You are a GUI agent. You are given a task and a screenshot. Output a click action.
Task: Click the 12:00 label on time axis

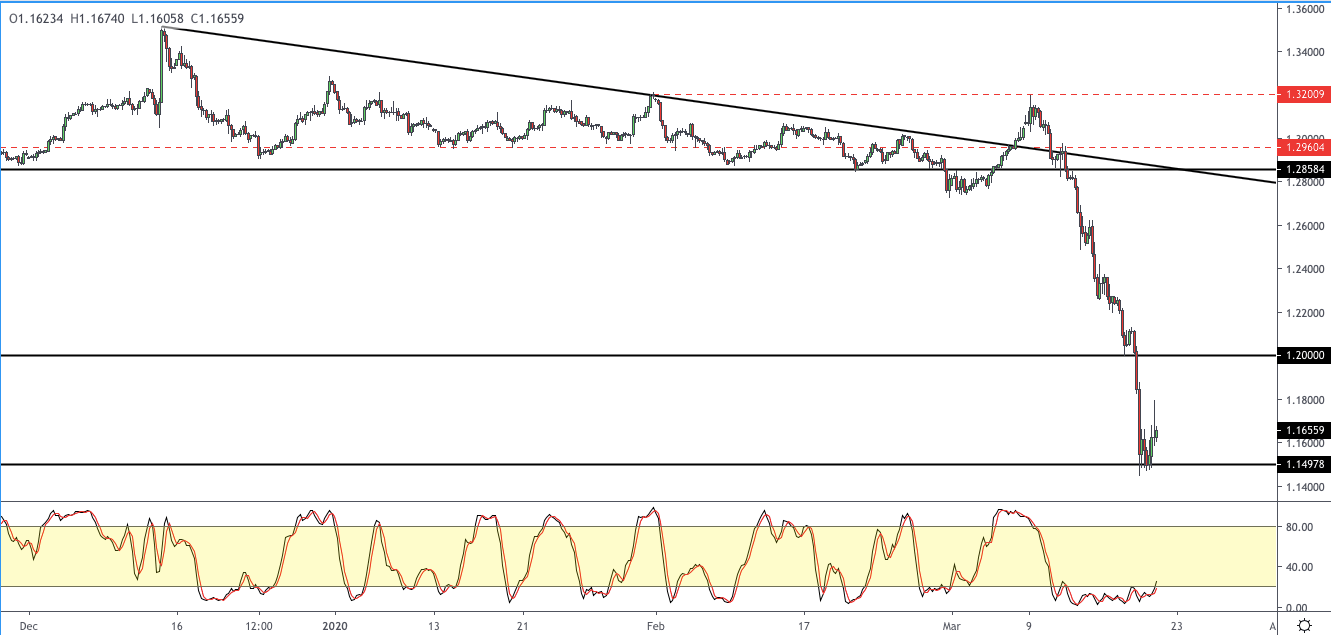259,625
